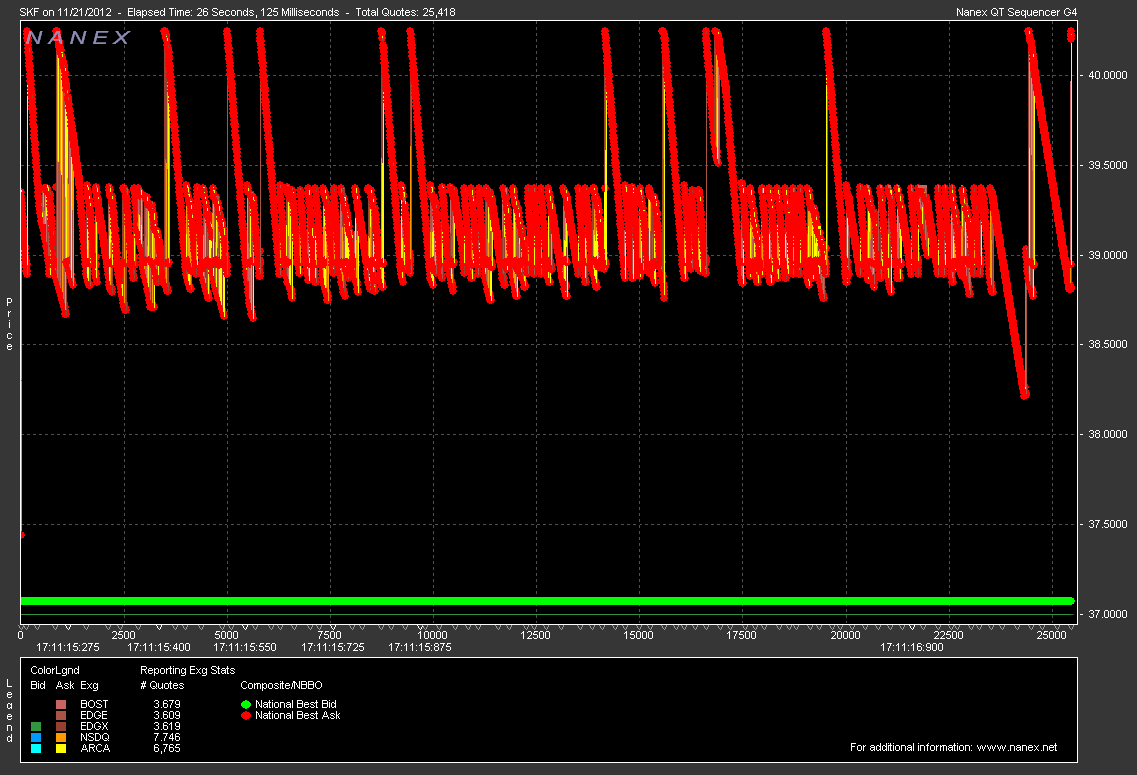Click the EDGE Ask color swatch
This screenshot has width=1137, height=775.
coord(61,715)
